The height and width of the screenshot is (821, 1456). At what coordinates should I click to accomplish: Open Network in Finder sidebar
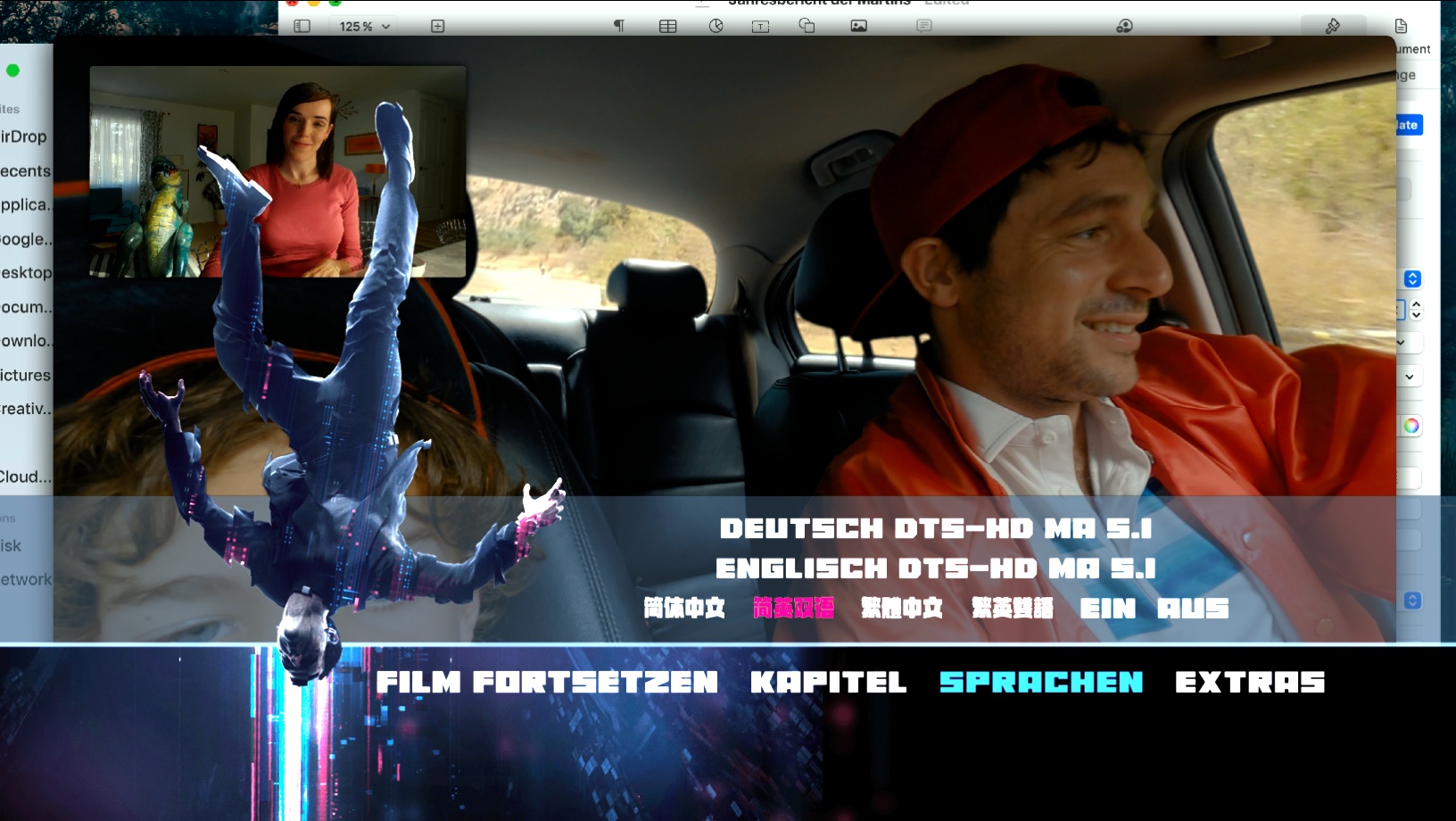[x=26, y=579]
